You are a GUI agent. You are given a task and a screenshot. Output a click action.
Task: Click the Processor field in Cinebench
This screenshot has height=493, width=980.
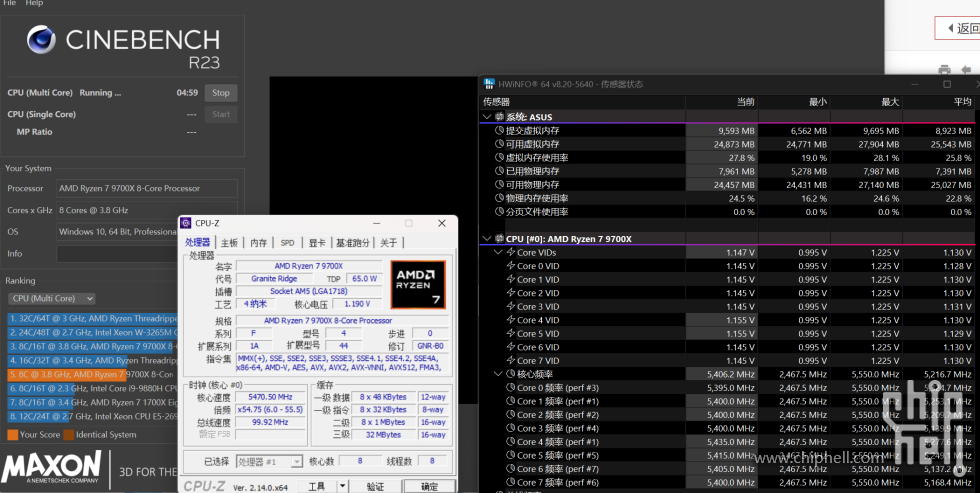pyautogui.click(x=147, y=188)
